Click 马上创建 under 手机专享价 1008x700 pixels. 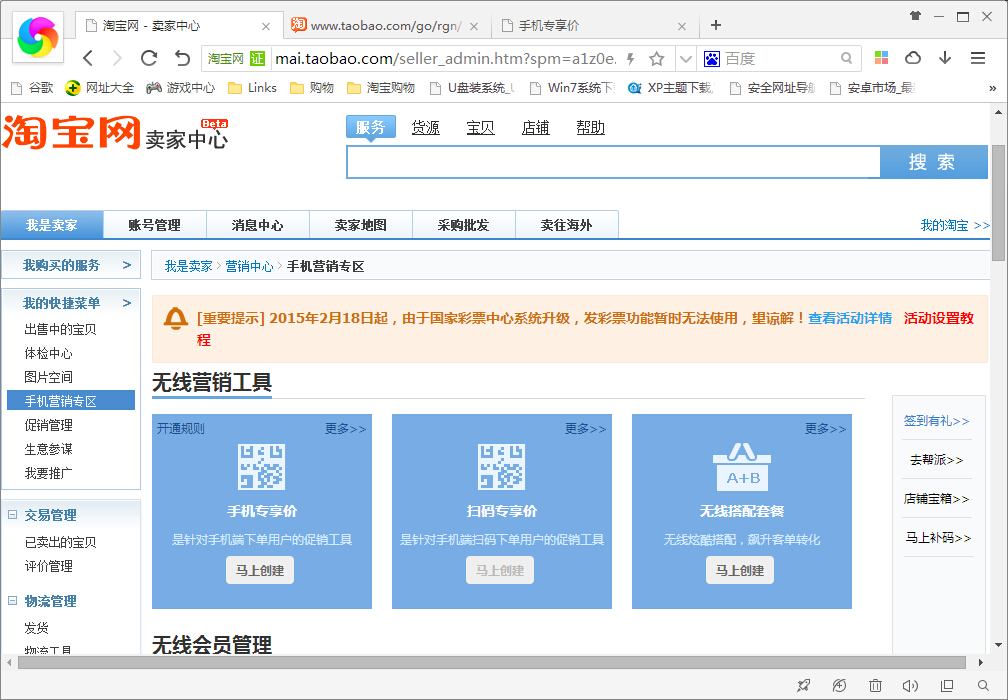pos(260,570)
